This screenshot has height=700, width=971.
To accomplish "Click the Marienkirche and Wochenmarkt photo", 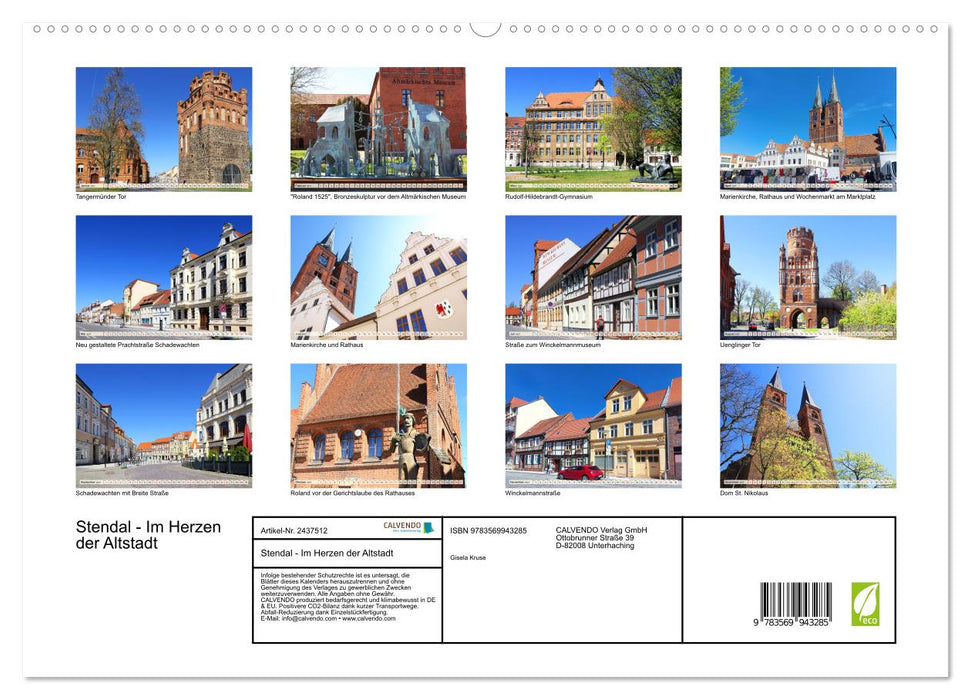I will tap(808, 129).
